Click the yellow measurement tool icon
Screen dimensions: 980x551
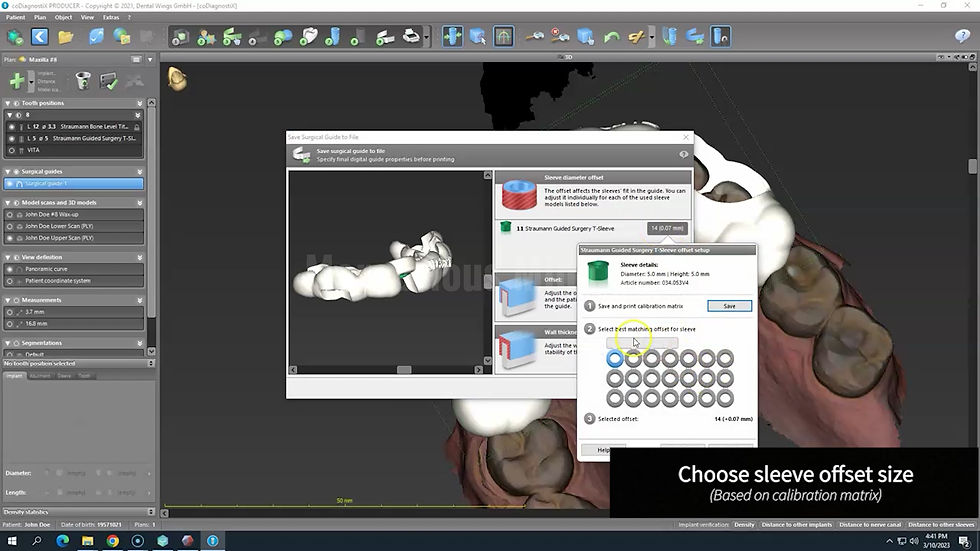tap(636, 36)
